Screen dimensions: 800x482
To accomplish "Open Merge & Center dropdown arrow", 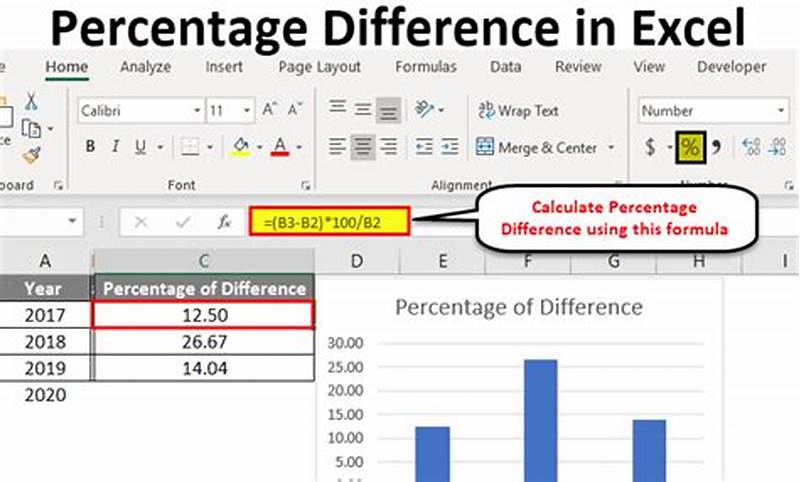I will [x=611, y=147].
